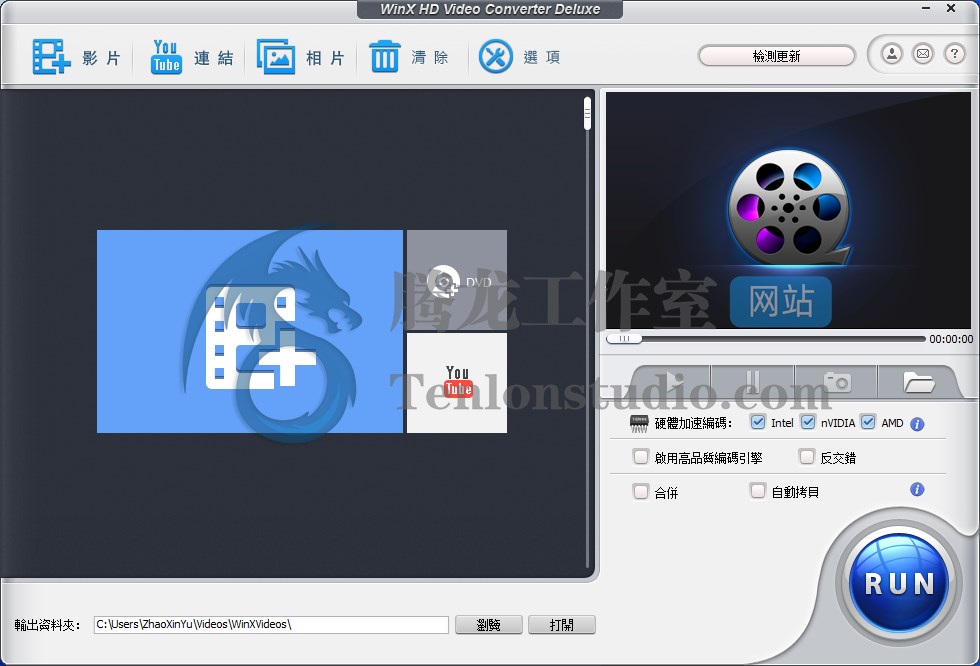Check the 合併 merge checkbox
Viewport: 980px width, 666px height.
pyautogui.click(x=641, y=491)
